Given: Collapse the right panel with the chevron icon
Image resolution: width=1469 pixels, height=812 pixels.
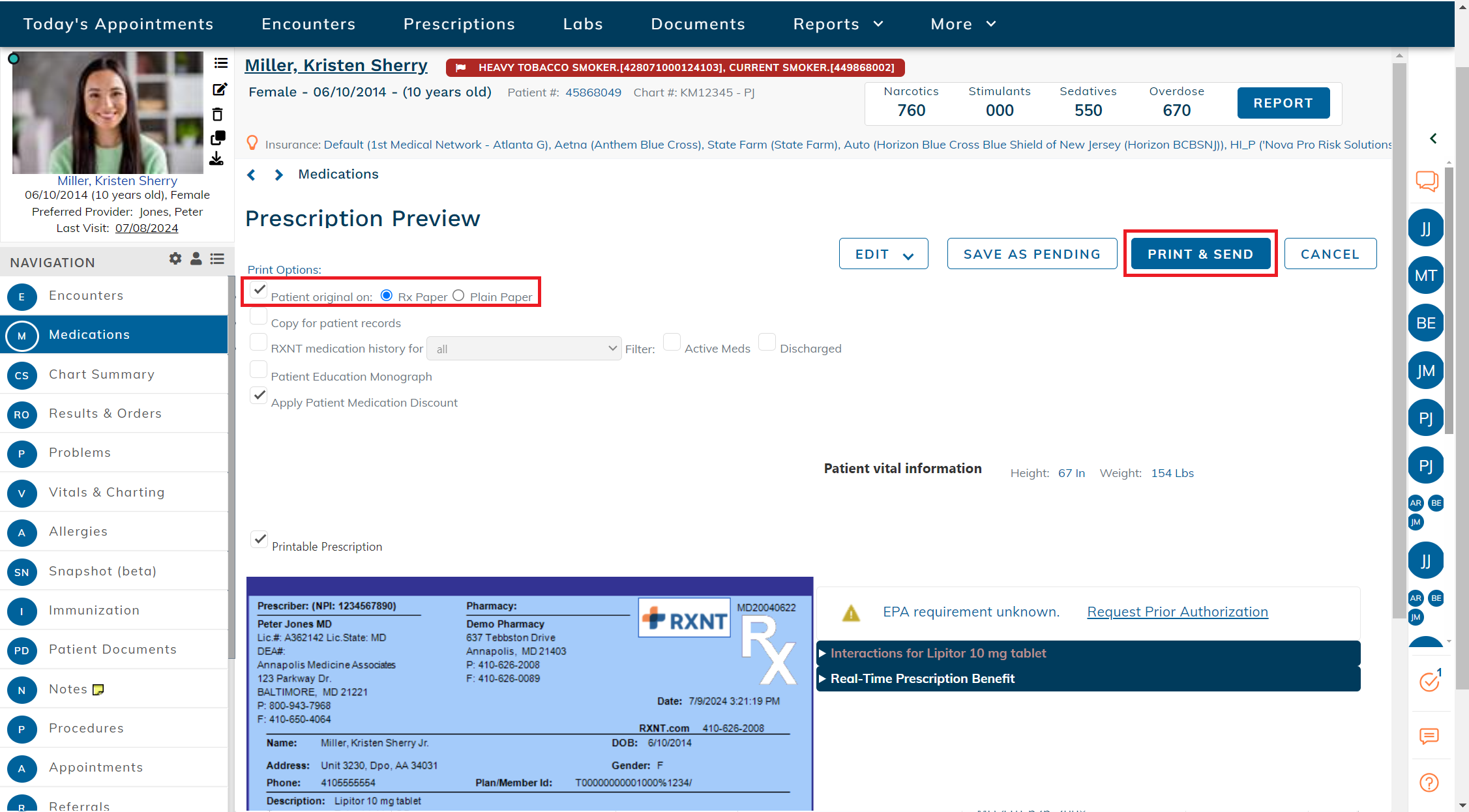Looking at the screenshot, I should [x=1433, y=138].
